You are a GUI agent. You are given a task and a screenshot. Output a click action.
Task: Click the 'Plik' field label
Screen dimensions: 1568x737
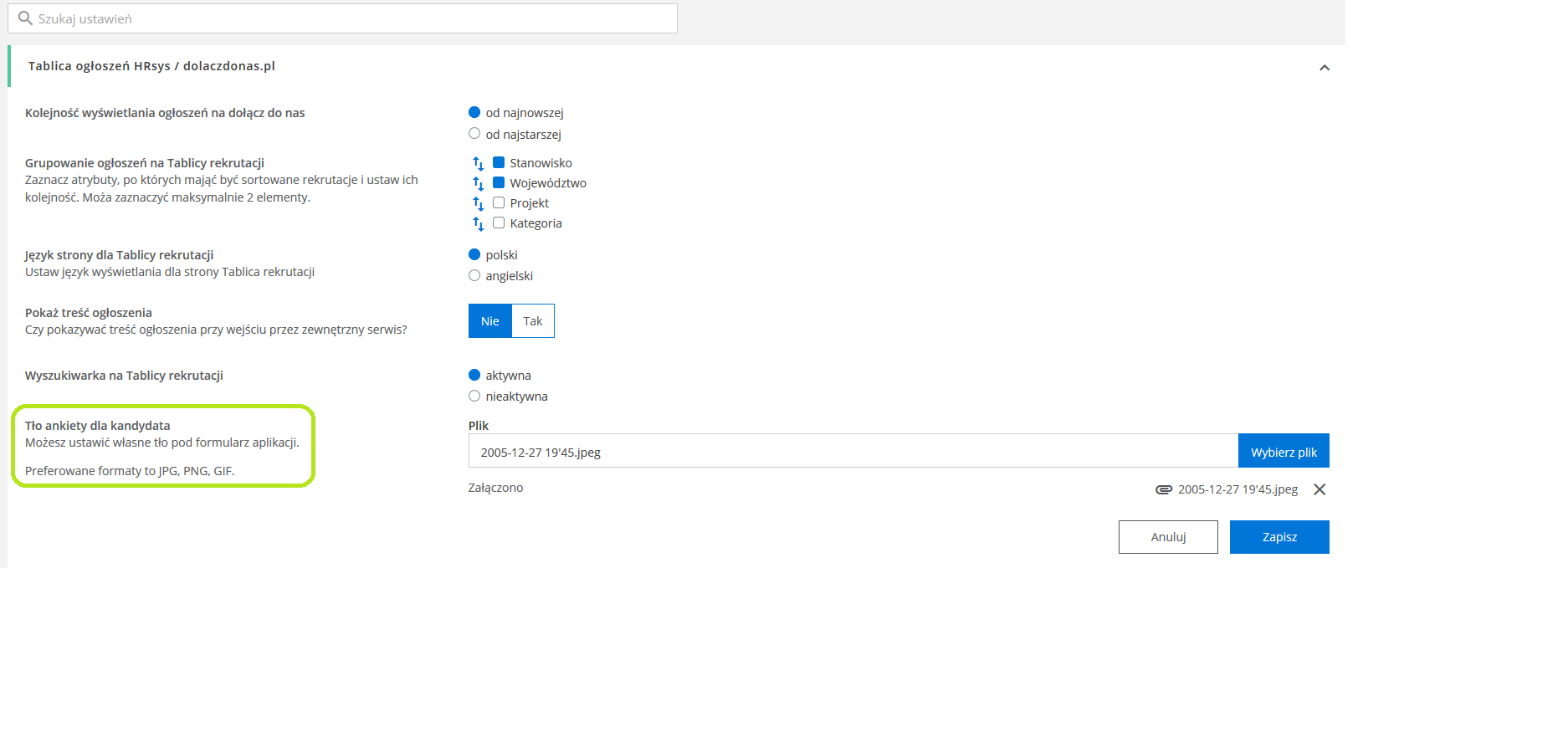(479, 426)
